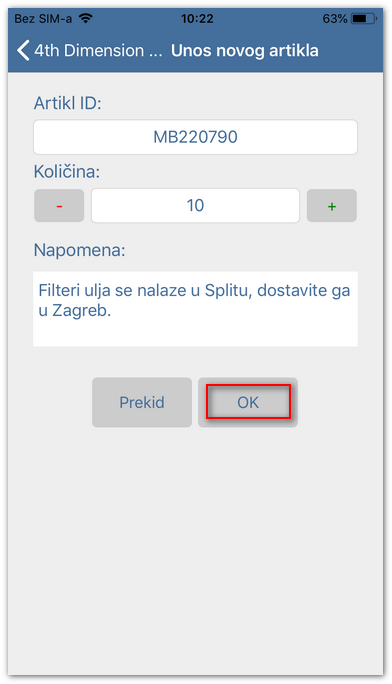The height and width of the screenshot is (684, 392).
Task: Tap the Wi-Fi signal icon in status bar
Action: 86,18
